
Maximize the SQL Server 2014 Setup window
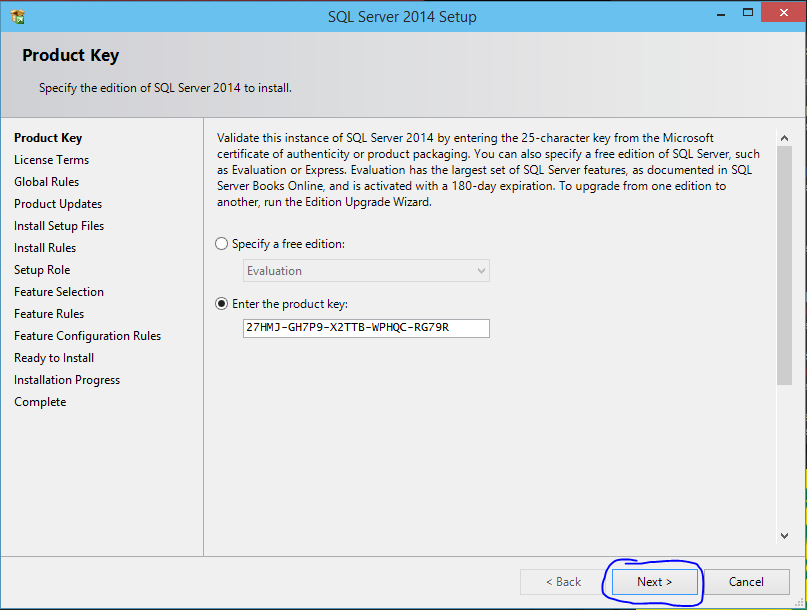(748, 12)
